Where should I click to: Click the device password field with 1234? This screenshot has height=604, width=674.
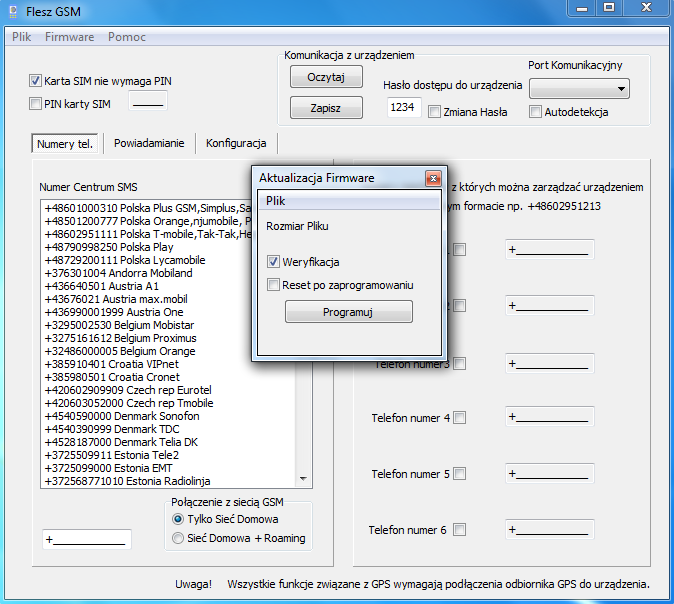pos(404,107)
